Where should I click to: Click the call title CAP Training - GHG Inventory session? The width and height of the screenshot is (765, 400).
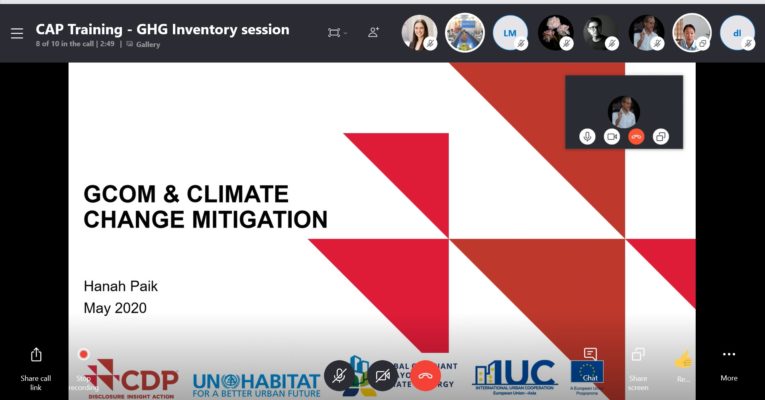pyautogui.click(x=162, y=29)
